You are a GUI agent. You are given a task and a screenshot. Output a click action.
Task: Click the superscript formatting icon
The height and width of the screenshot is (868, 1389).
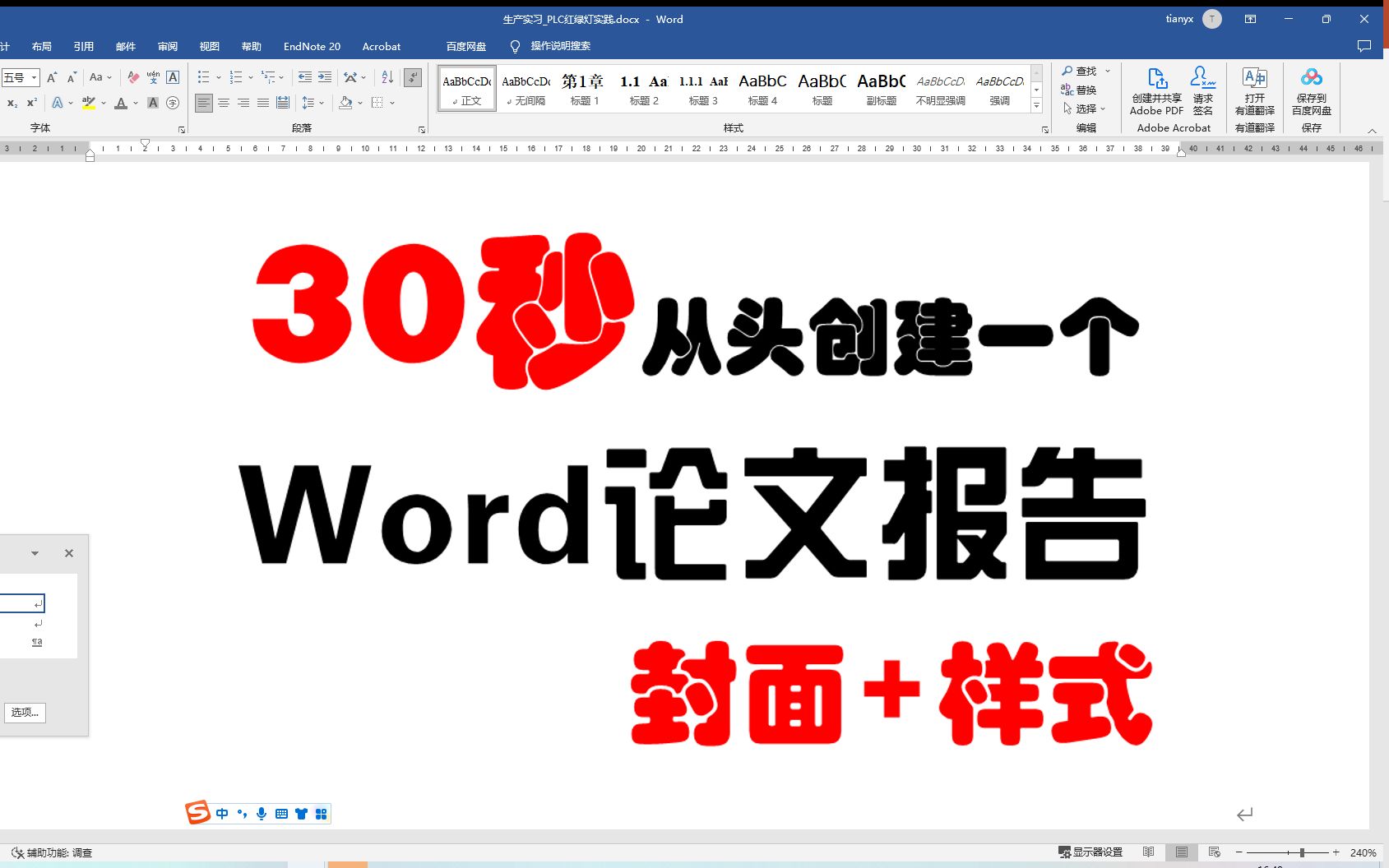point(30,103)
